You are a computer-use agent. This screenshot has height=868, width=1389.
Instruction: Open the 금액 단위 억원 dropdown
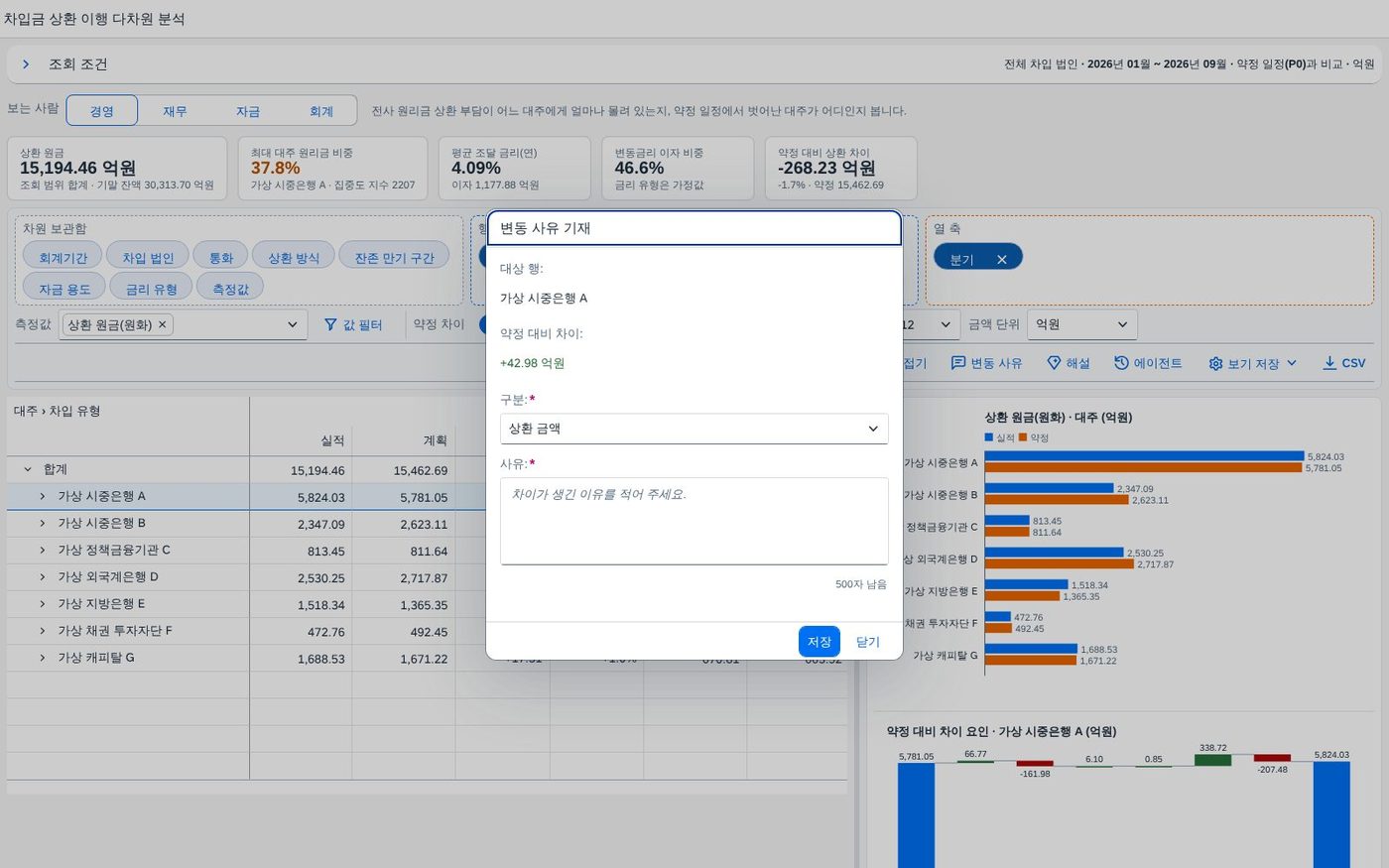tap(1081, 324)
